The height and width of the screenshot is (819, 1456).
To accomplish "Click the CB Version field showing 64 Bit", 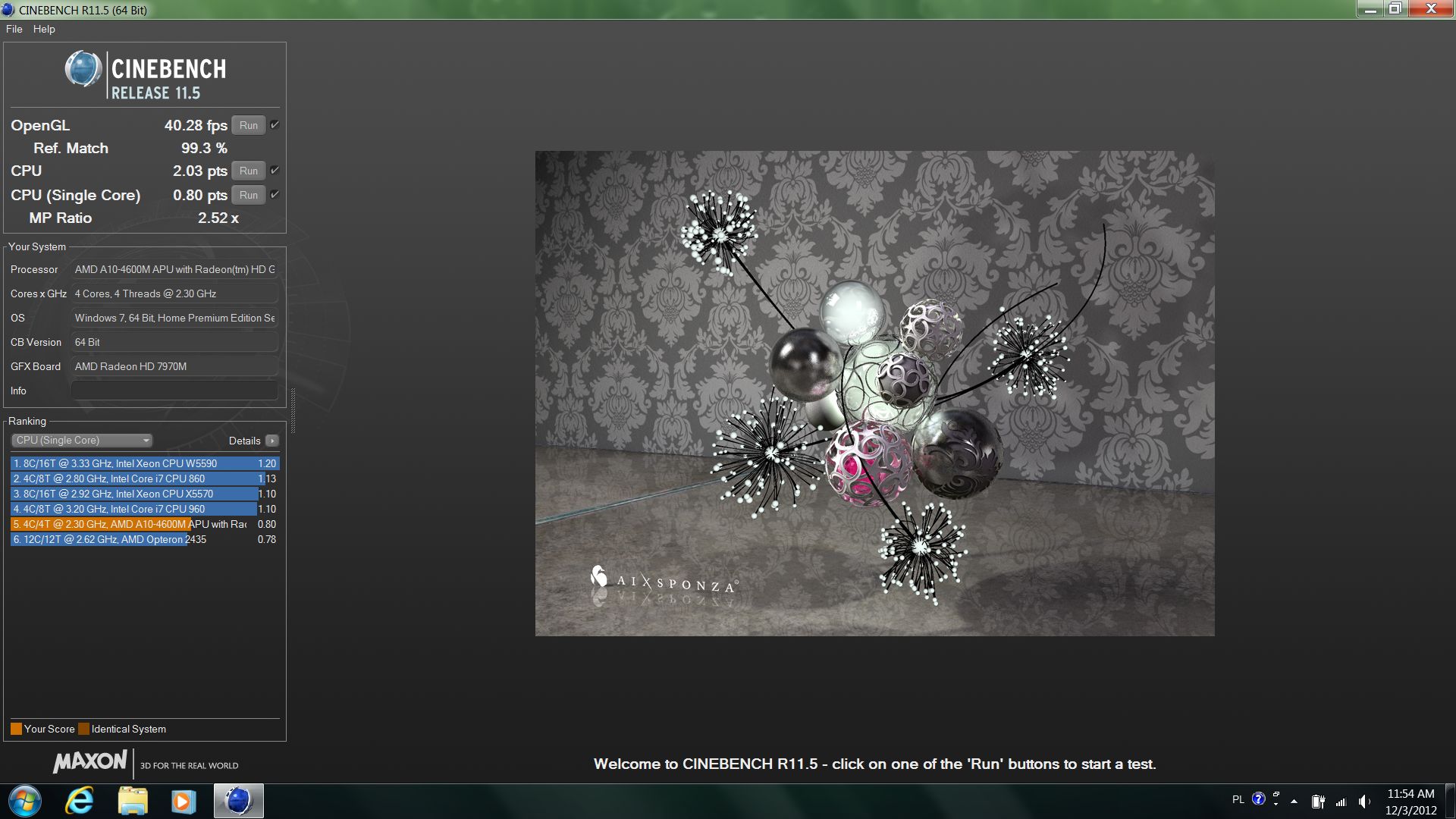I will pyautogui.click(x=174, y=342).
